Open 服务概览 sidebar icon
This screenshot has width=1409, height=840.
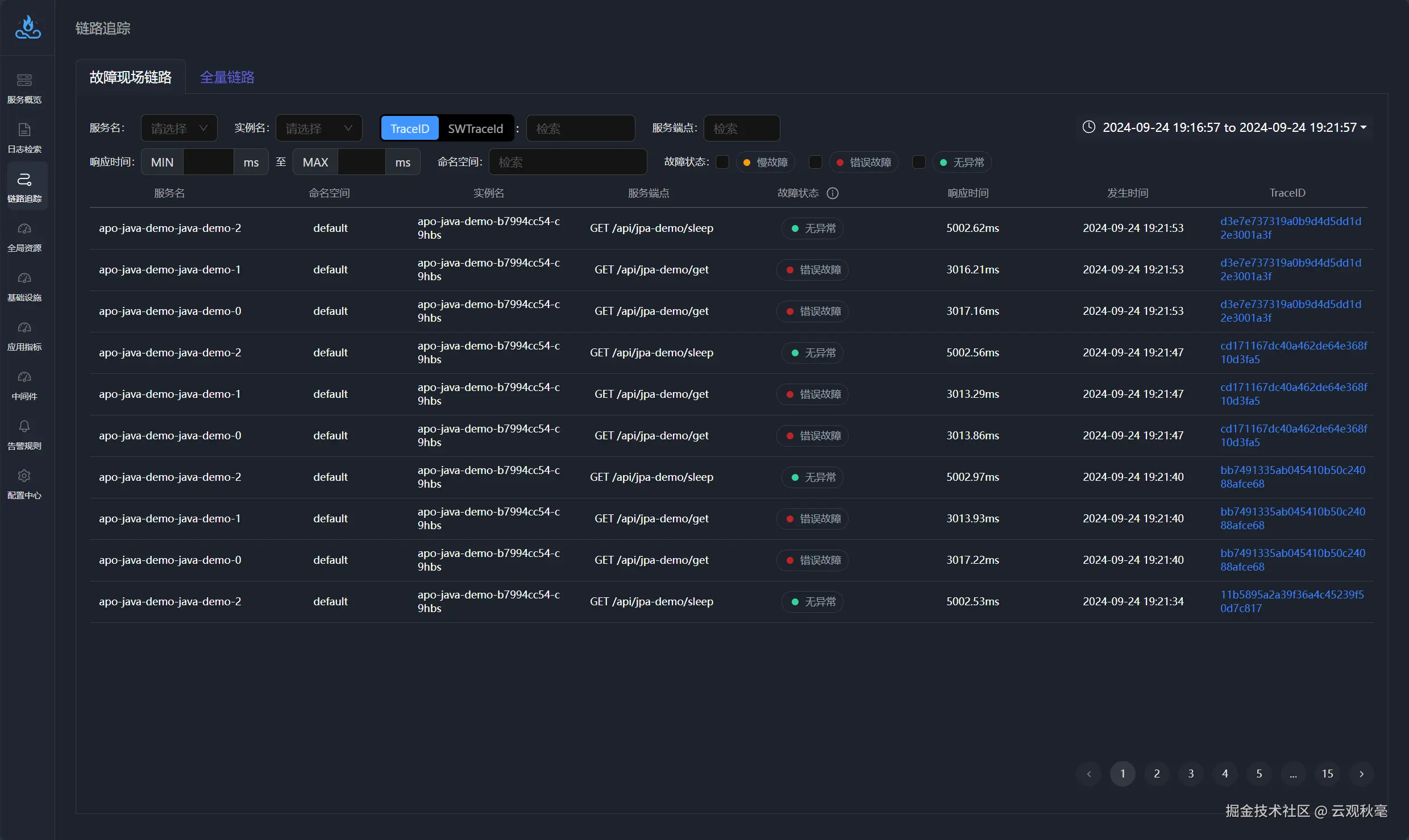click(x=24, y=80)
